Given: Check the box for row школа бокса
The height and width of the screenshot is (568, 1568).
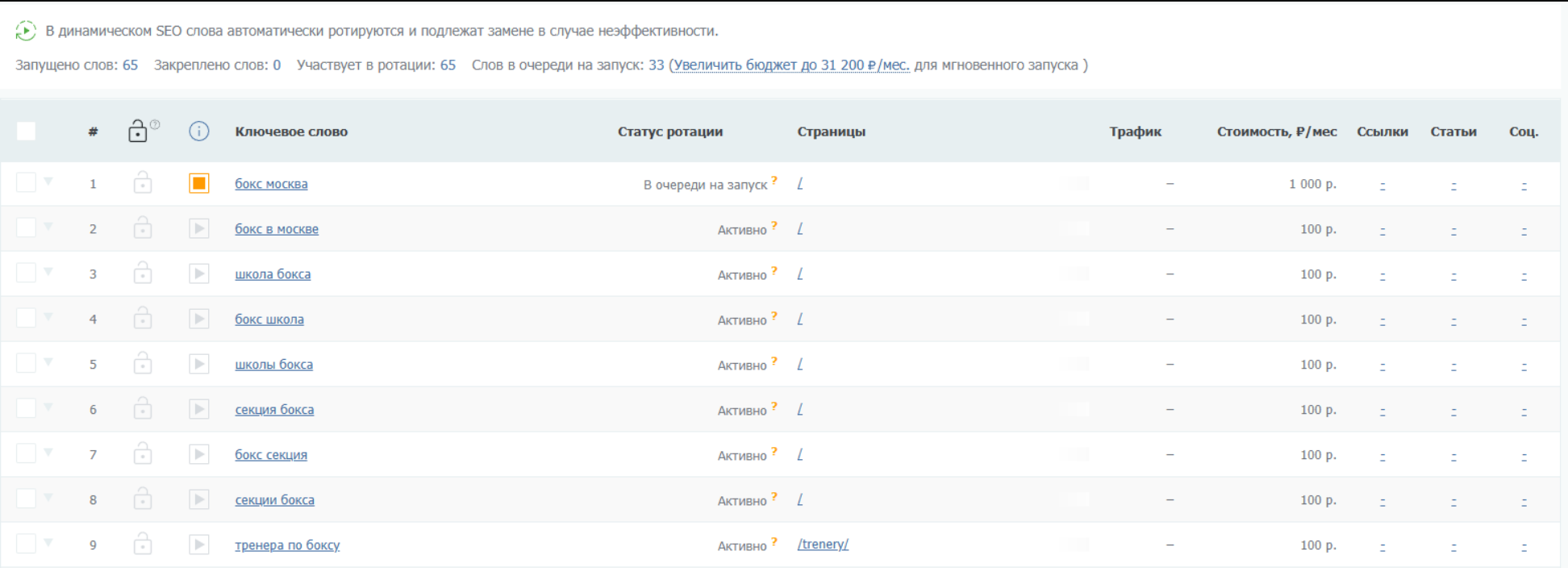Looking at the screenshot, I should (26, 273).
